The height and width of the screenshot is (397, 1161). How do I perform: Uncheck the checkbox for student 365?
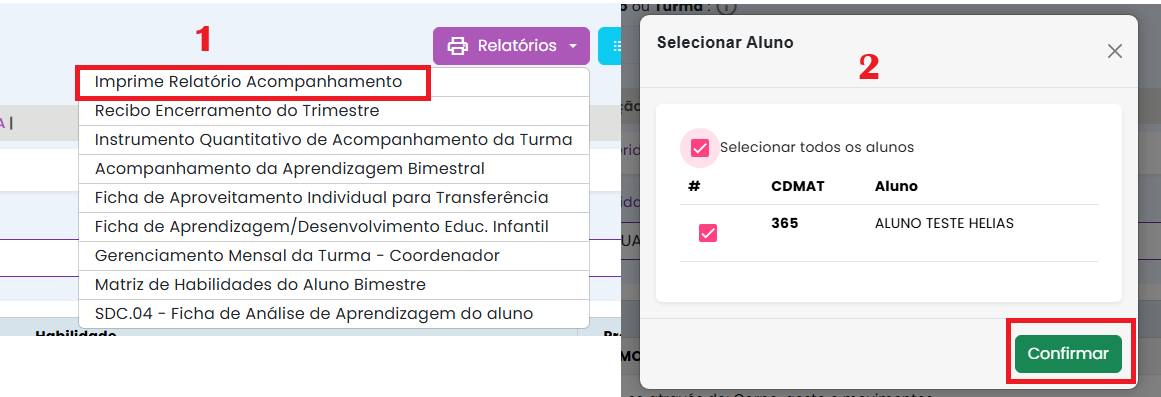[x=708, y=234]
